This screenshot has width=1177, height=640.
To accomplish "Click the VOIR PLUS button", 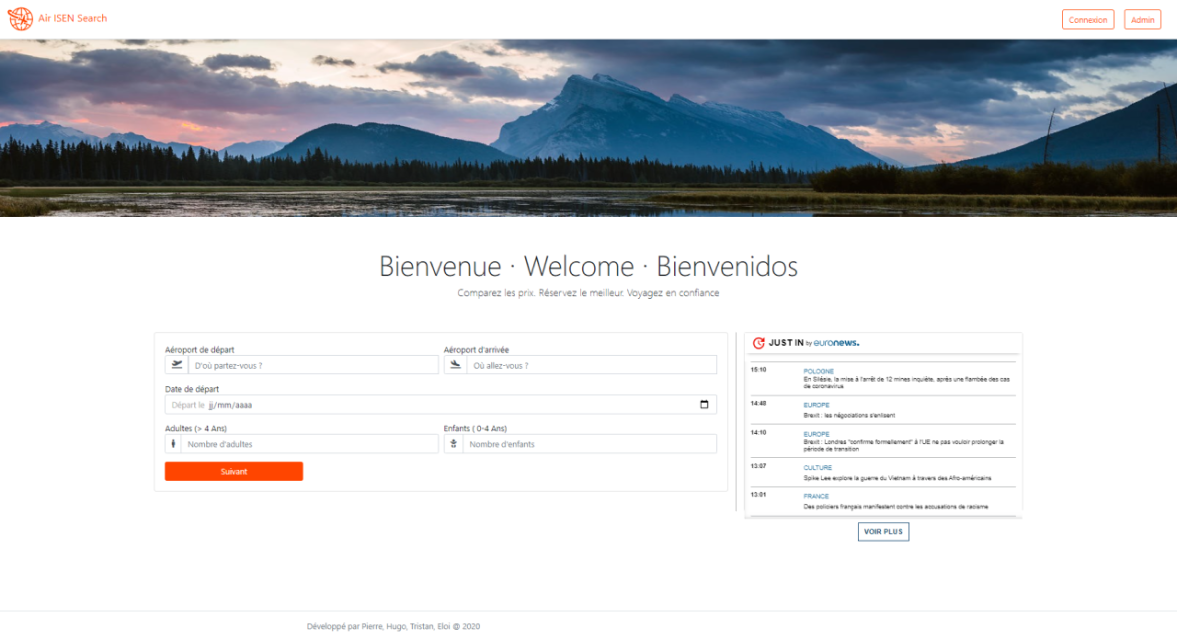I will (883, 531).
